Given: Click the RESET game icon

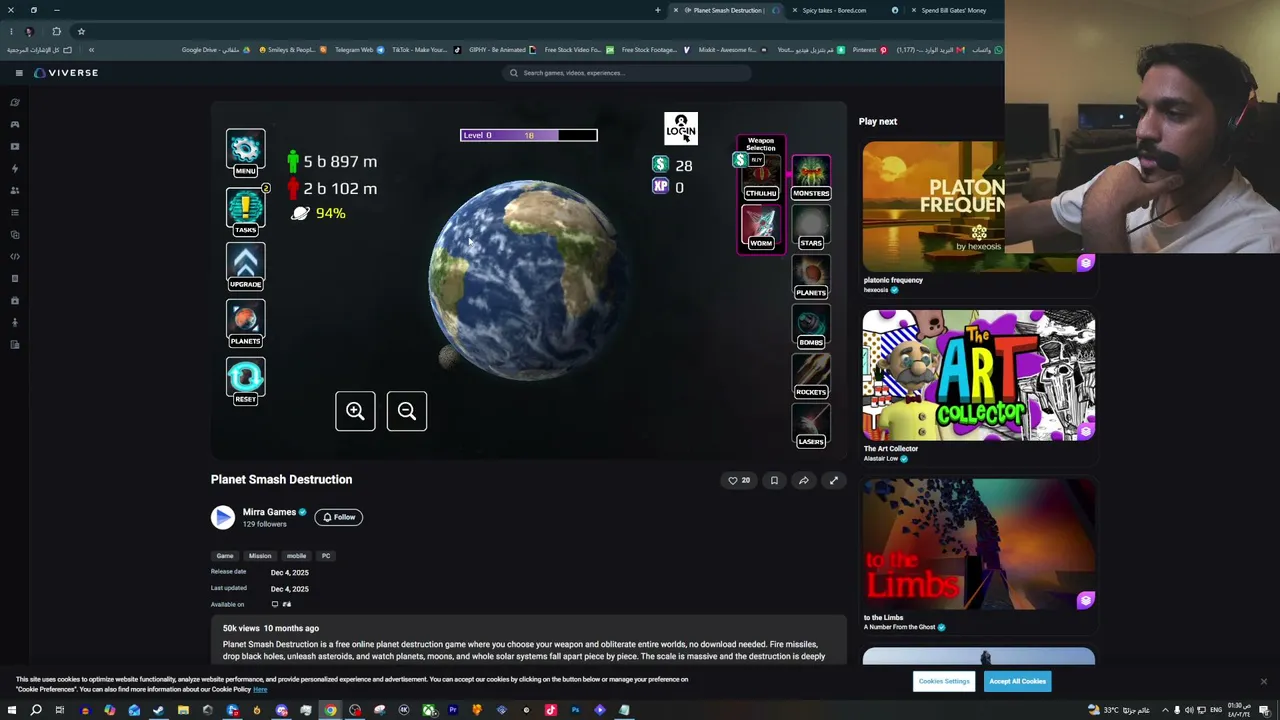Looking at the screenshot, I should [x=245, y=381].
